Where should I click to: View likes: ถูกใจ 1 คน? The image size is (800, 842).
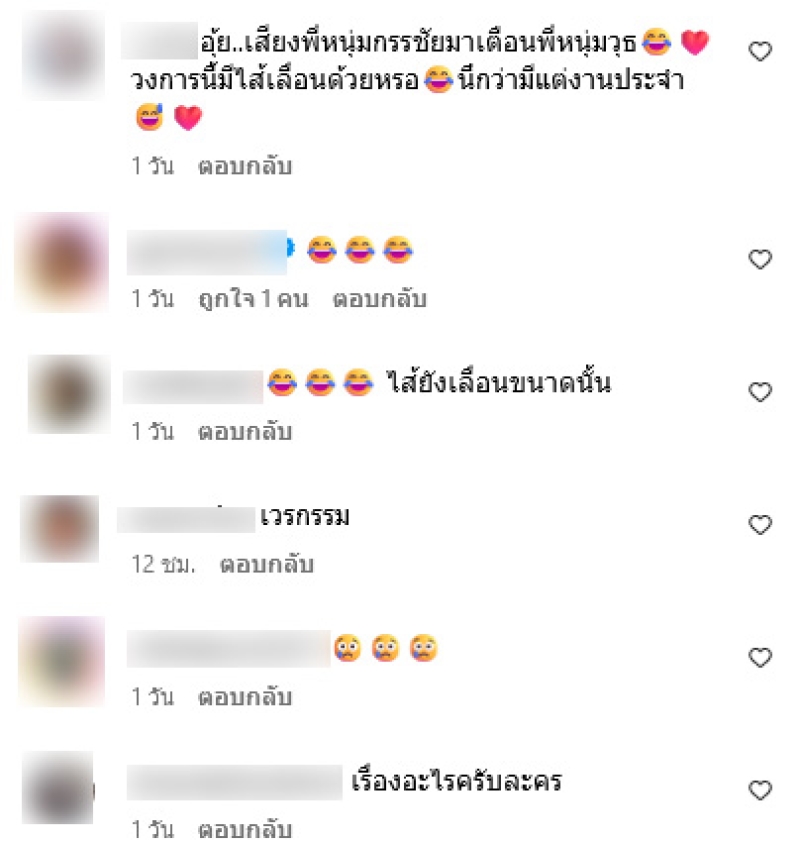(253, 299)
